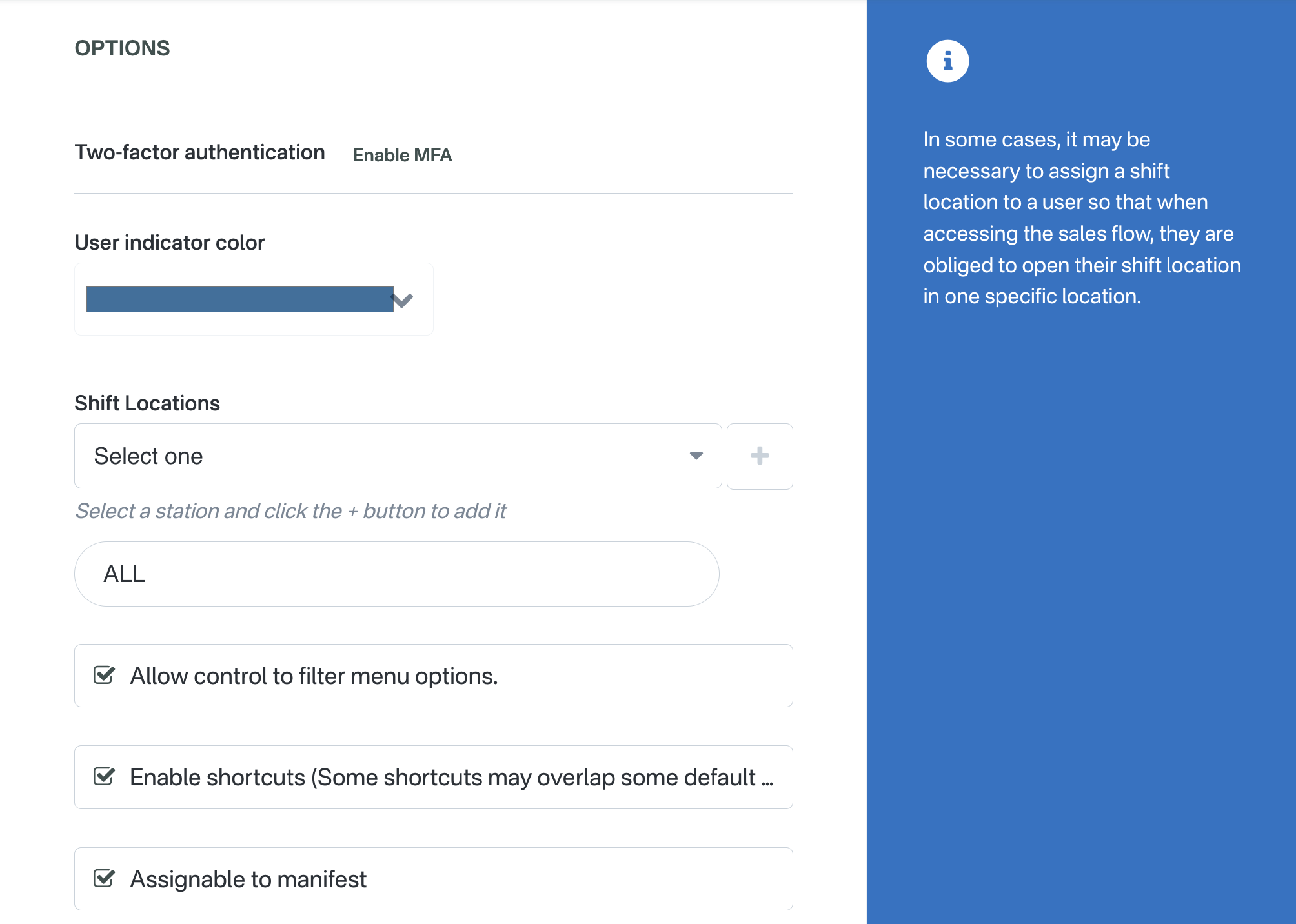Screen dimensions: 1296x924
Task: Click the shift location help paragraph
Action: point(1082,217)
